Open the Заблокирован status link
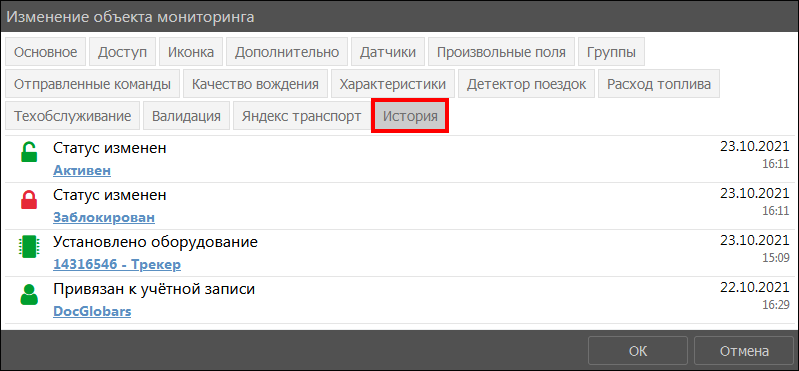The width and height of the screenshot is (799, 371). [104, 218]
